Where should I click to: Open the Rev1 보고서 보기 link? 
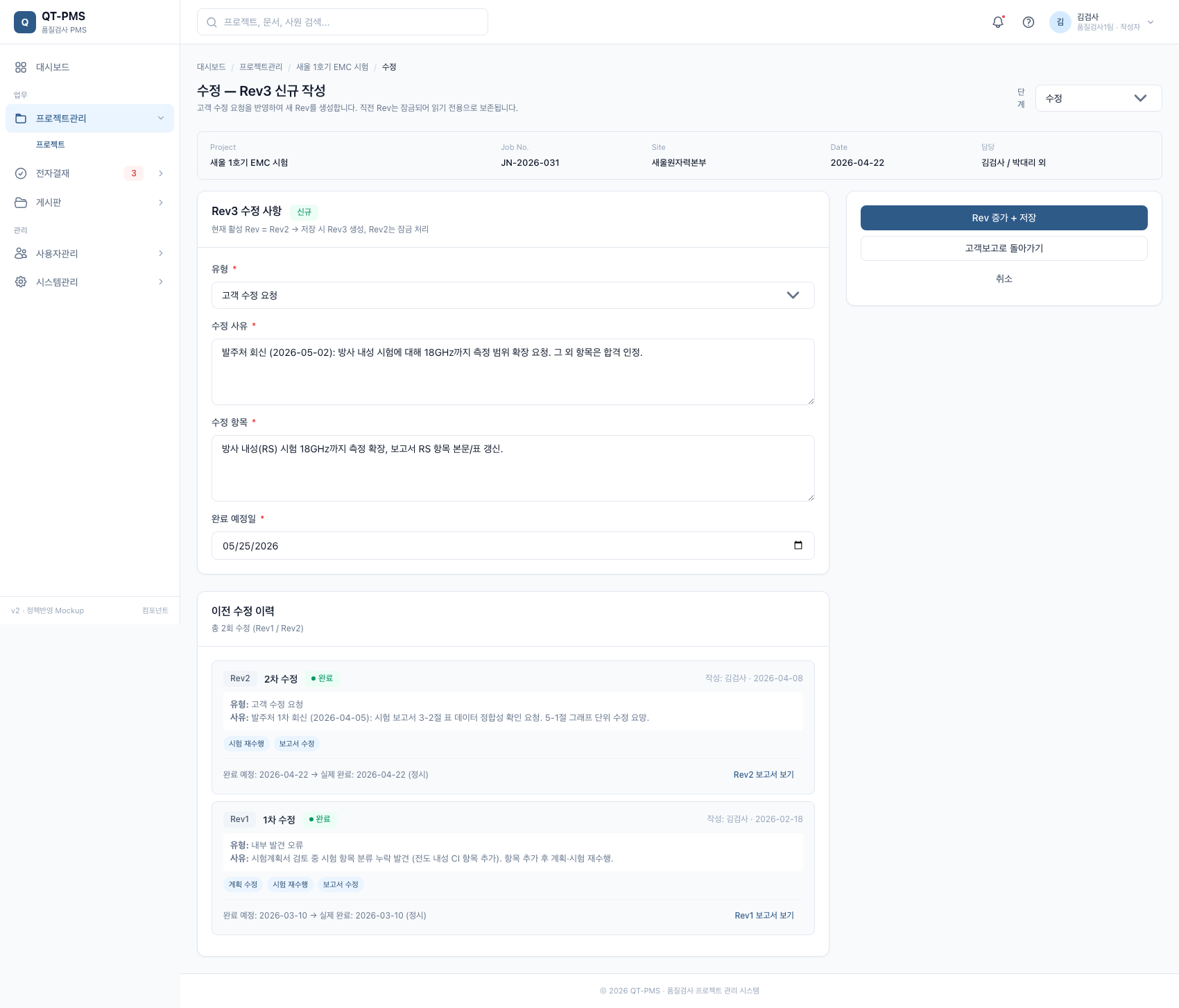pos(764,916)
